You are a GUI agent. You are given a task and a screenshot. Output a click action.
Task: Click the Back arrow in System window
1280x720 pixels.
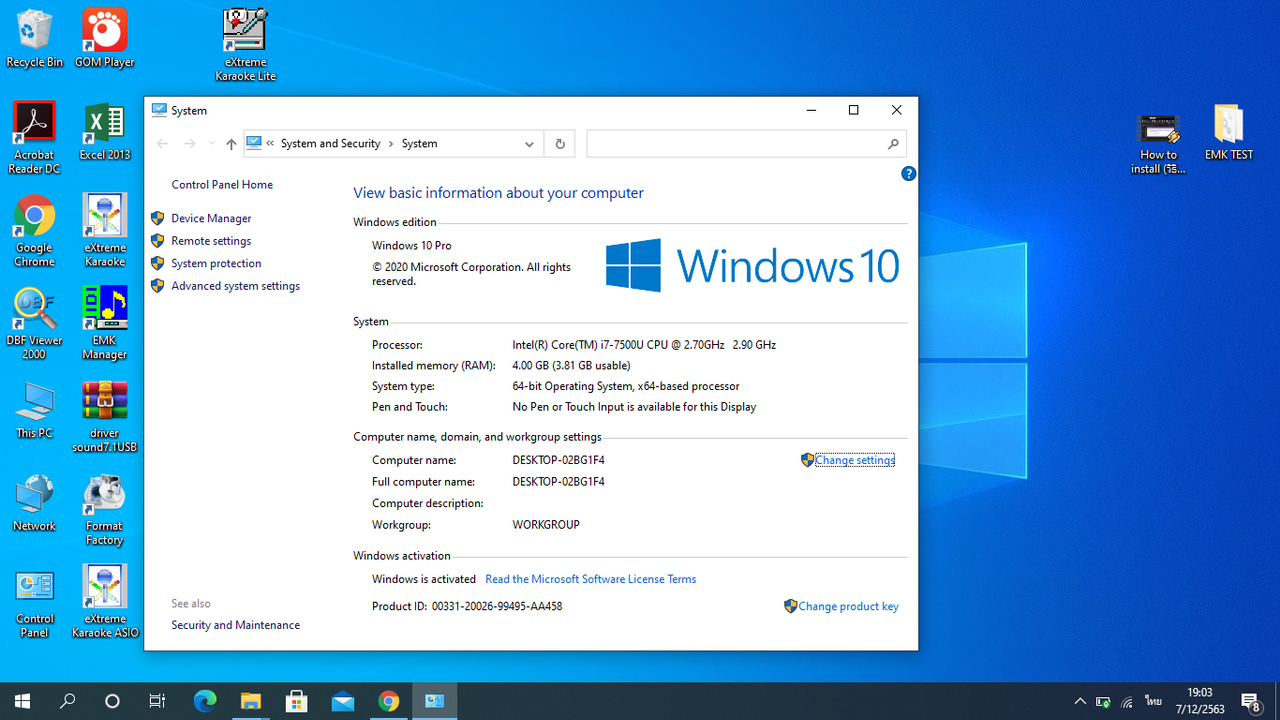pos(162,144)
